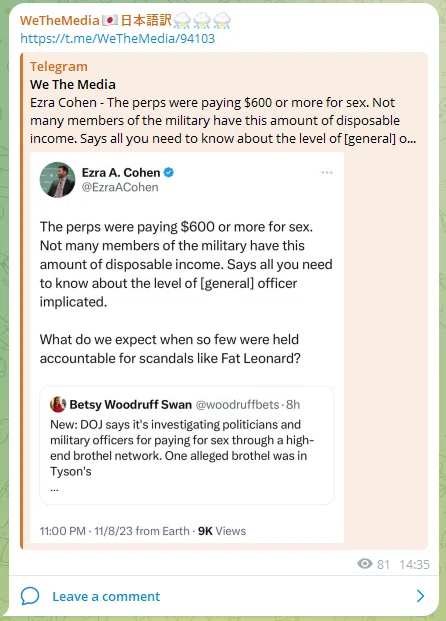Image resolution: width=446 pixels, height=621 pixels.
Task: Expand comments with the right chevron arrow
Action: 420,596
